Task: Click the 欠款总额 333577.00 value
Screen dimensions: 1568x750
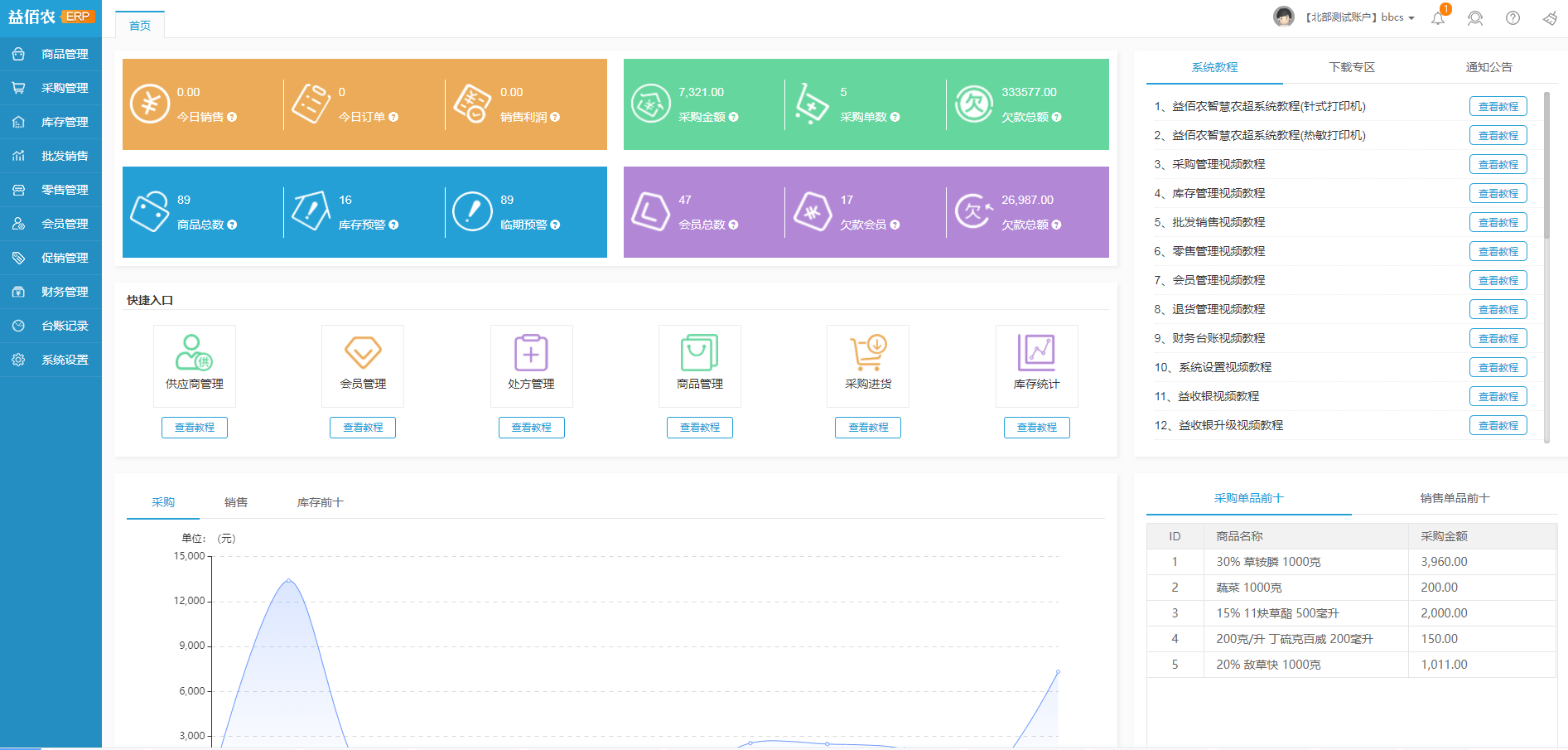Action: click(1029, 92)
